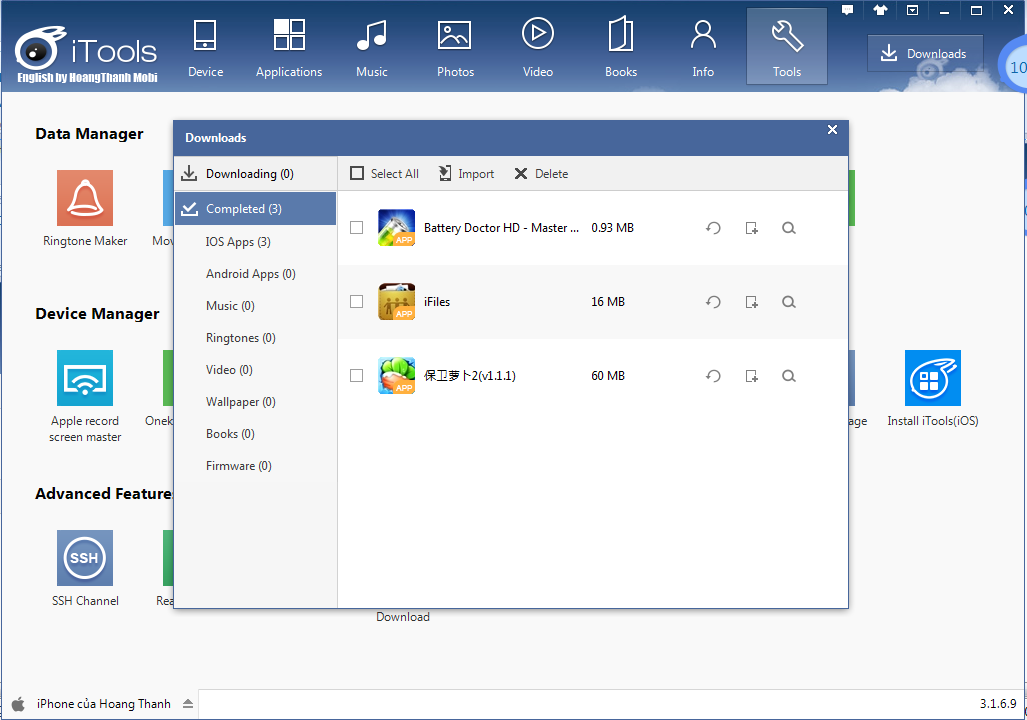The image size is (1027, 720).
Task: Open the Video tab
Action: click(538, 48)
